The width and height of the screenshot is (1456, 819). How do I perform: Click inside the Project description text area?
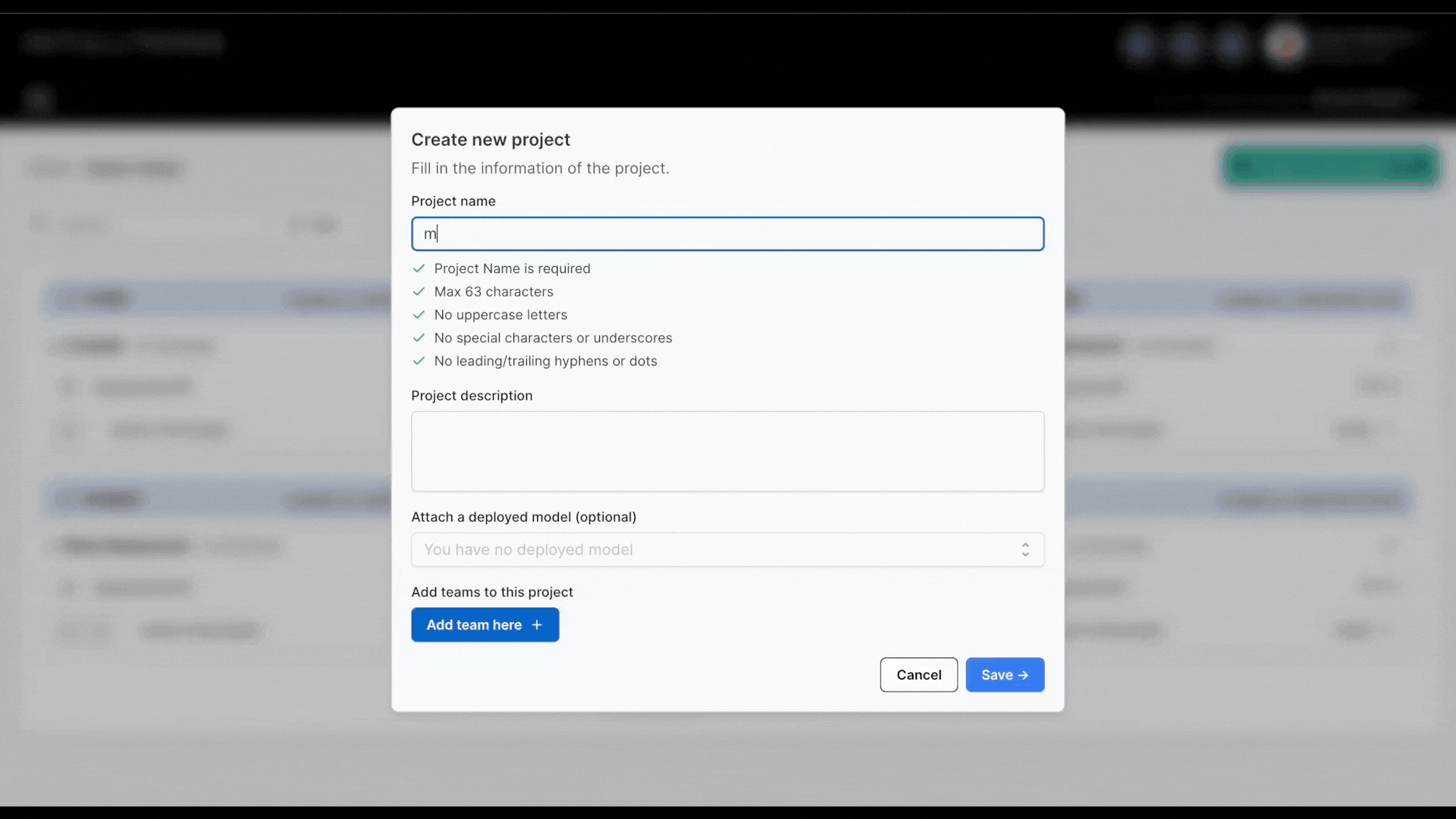coord(726,451)
